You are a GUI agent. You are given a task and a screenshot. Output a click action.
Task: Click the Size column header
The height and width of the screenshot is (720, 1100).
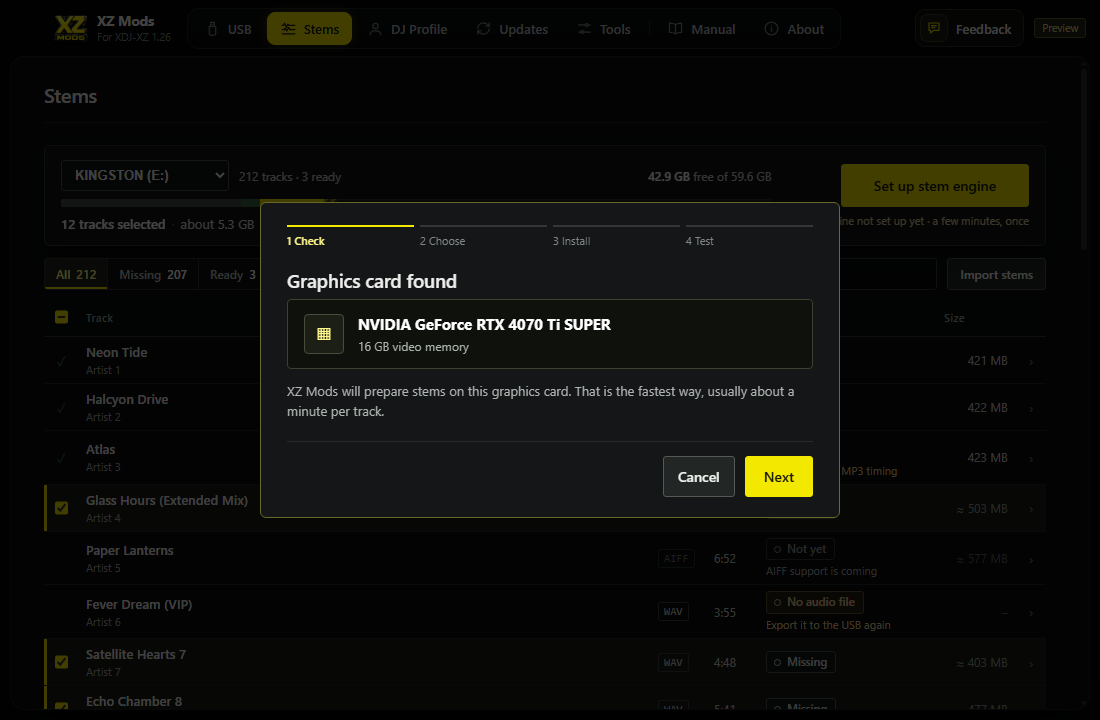[x=954, y=318]
